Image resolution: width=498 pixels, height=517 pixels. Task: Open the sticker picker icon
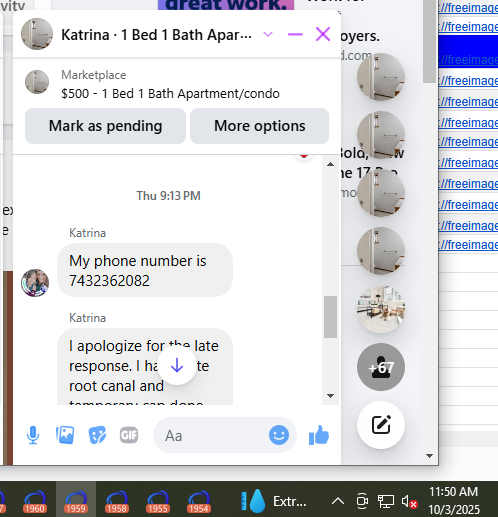[x=97, y=435]
